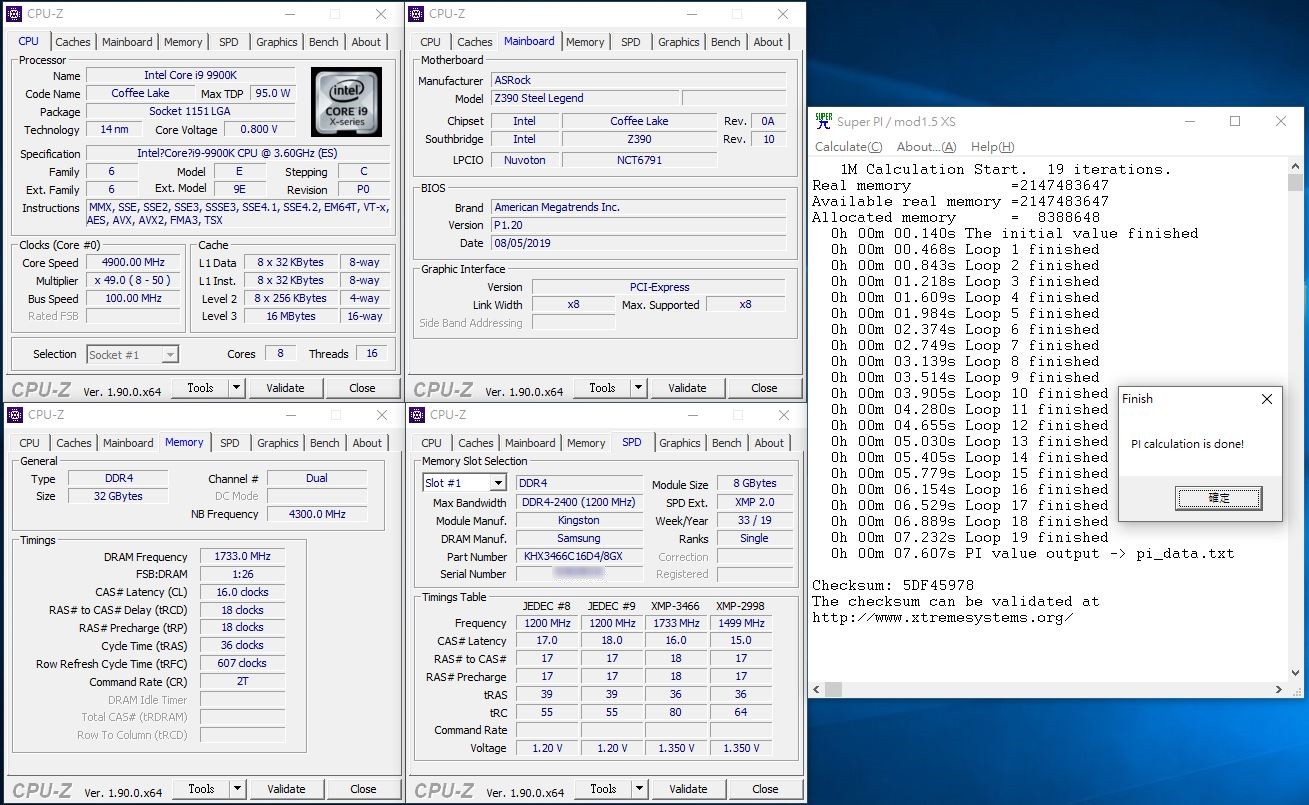Click the motherboard model 'Z390 Steel Legend'
The width and height of the screenshot is (1309, 805).
coord(584,98)
